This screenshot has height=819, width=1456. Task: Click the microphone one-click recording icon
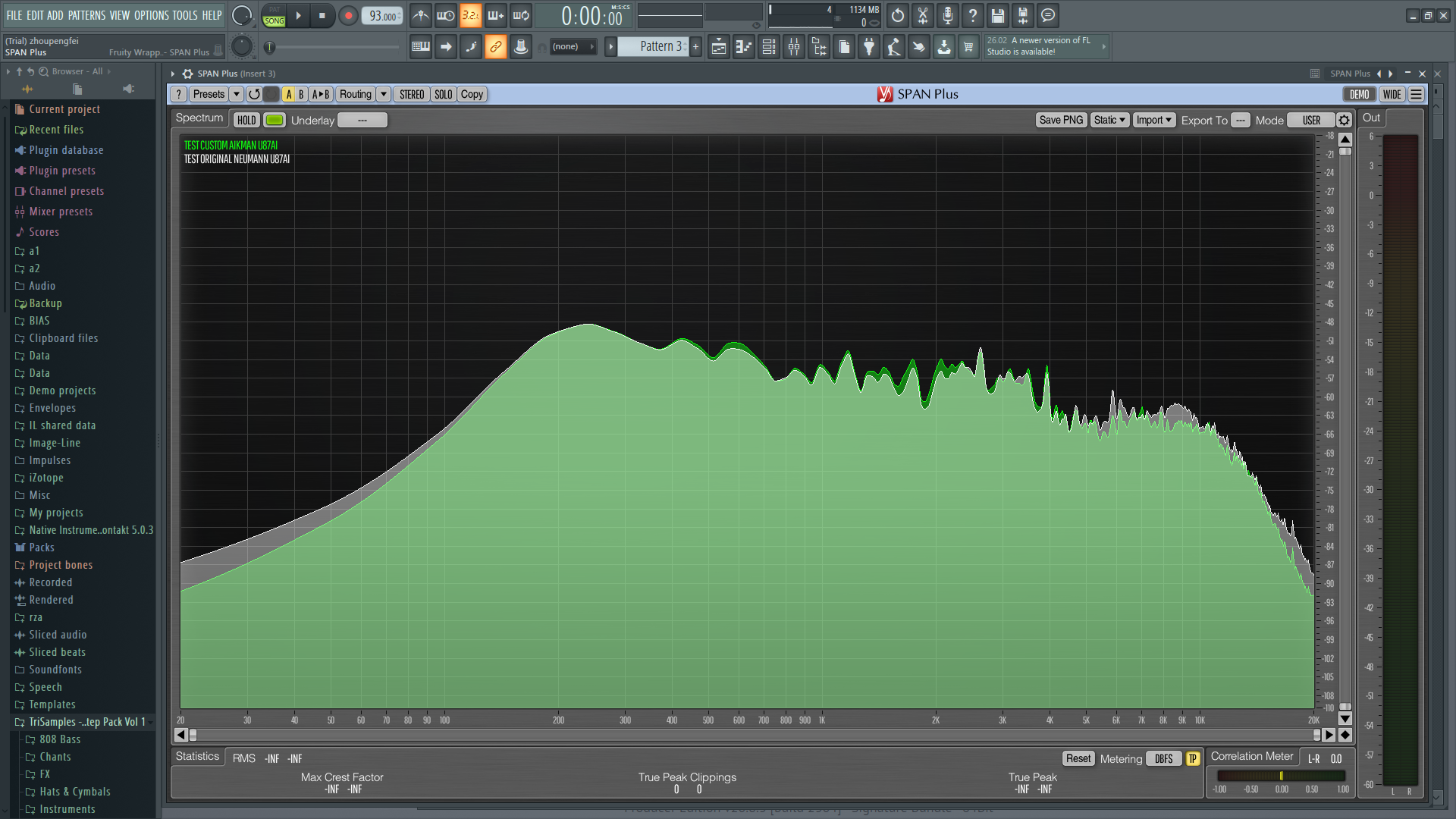point(948,15)
